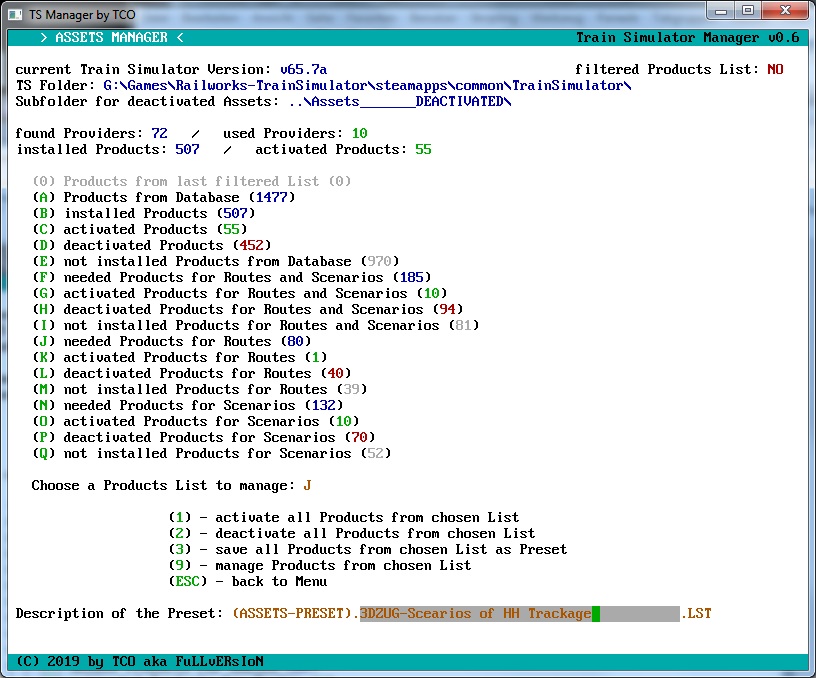The width and height of the screenshot is (816, 678).
Task: Select (Q) not installed Products for Scenarios
Action: click(211, 454)
